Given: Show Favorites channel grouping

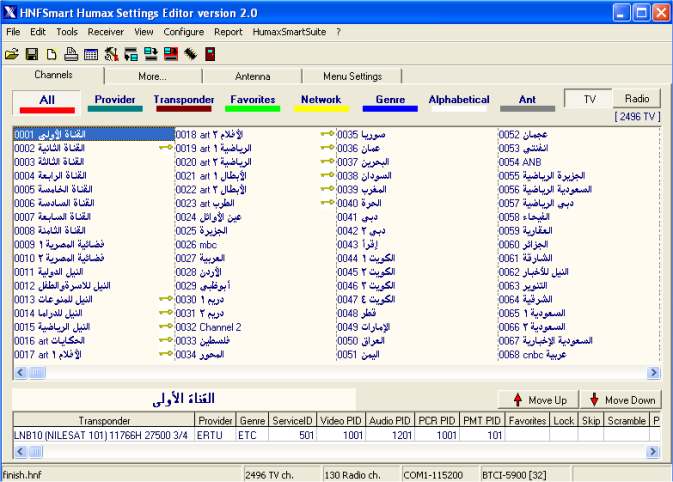Looking at the screenshot, I should (252, 103).
